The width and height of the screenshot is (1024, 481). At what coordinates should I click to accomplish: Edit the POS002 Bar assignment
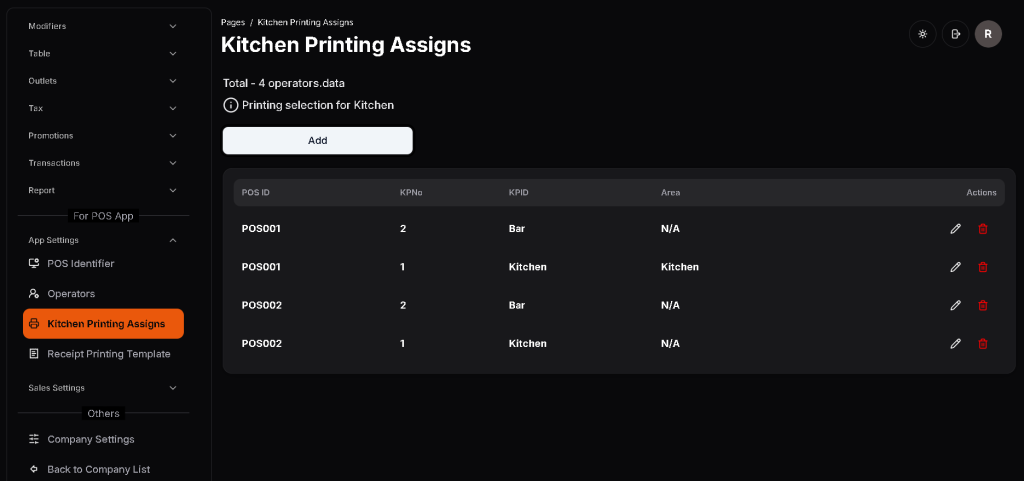coord(955,305)
